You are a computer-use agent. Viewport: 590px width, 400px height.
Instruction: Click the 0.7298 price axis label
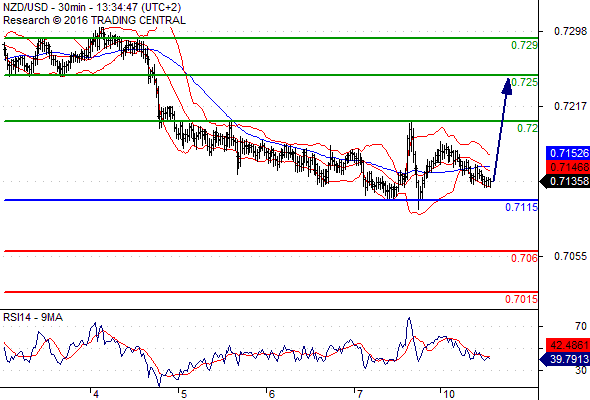pyautogui.click(x=570, y=31)
